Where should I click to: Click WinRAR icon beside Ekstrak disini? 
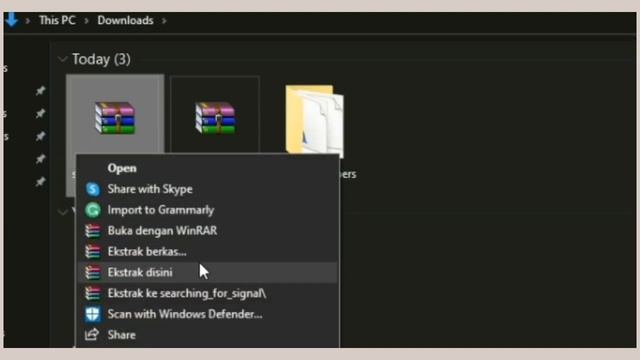tap(93, 273)
